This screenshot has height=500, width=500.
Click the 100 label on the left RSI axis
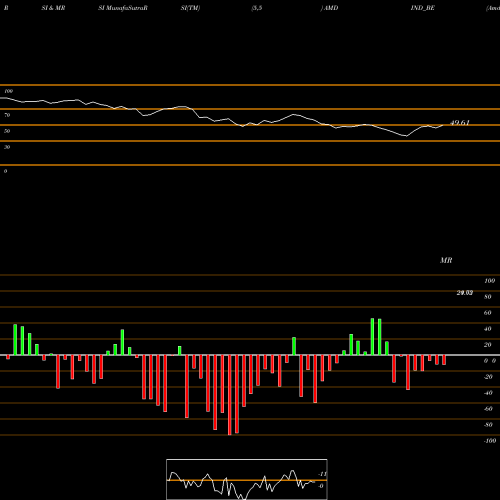coord(8,91)
